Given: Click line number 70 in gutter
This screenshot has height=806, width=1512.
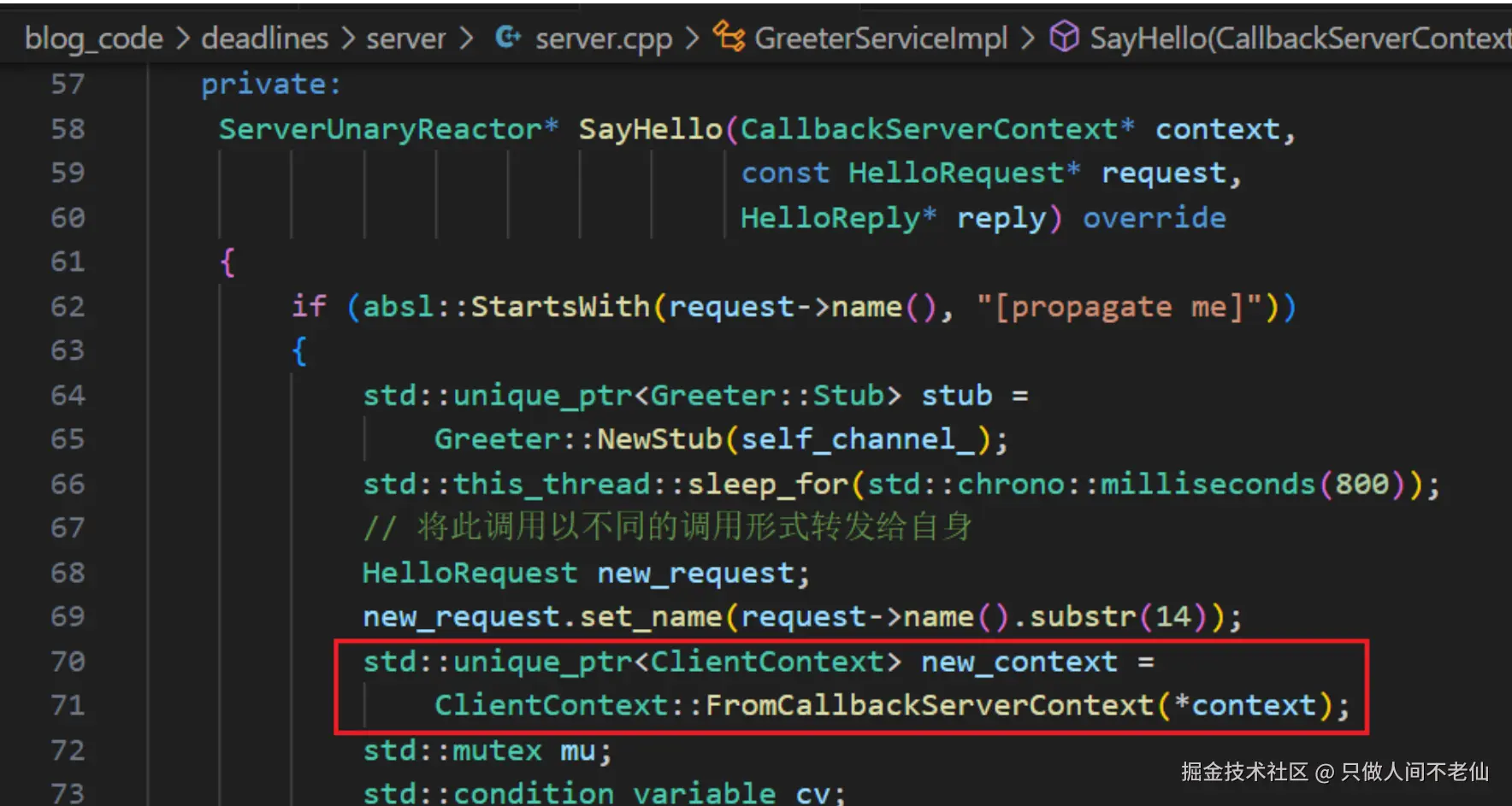Looking at the screenshot, I should pos(68,661).
